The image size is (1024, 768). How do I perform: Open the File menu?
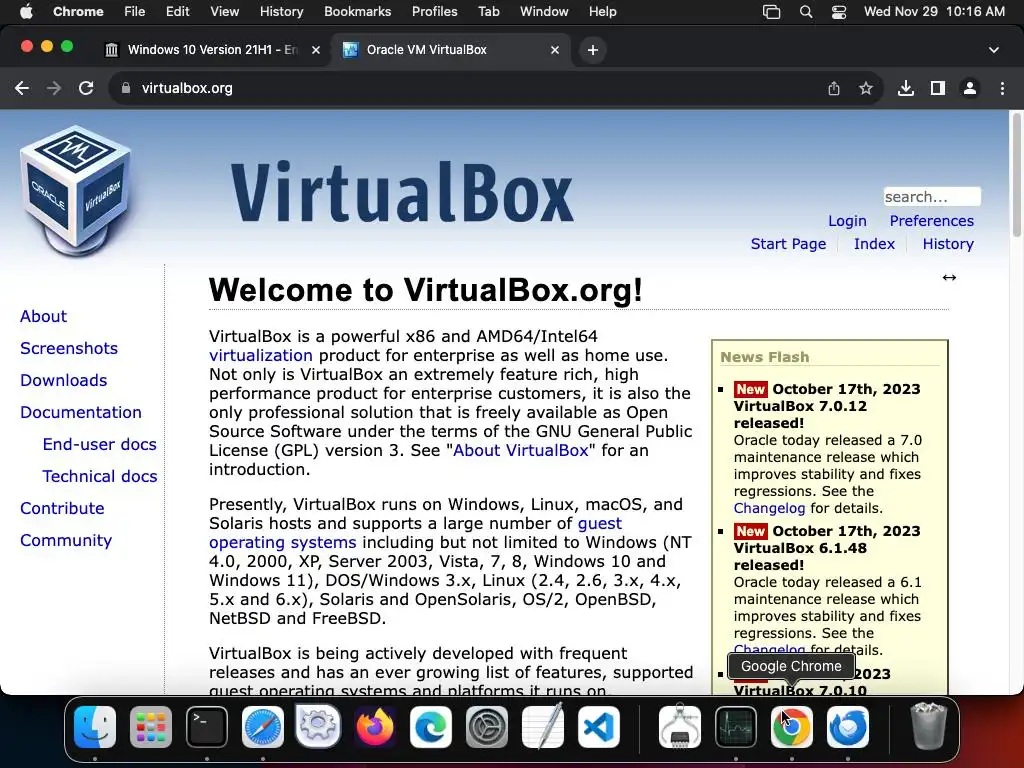[x=135, y=12]
